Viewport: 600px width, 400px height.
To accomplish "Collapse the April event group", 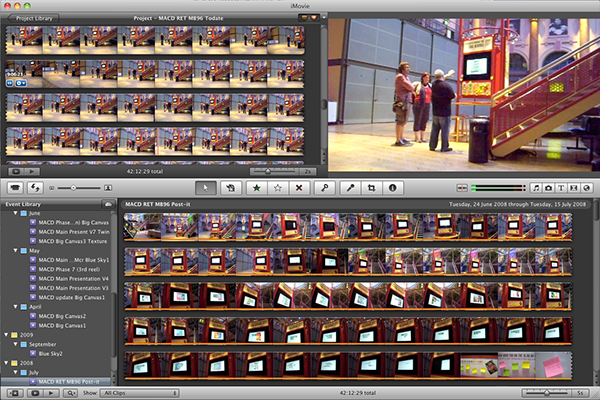I will click(16, 307).
